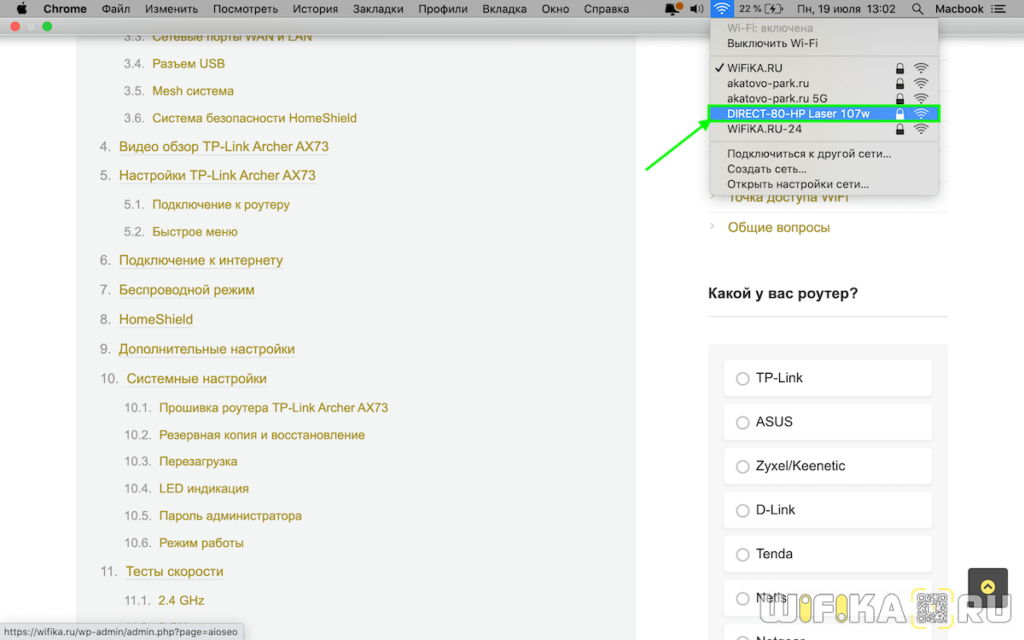Open Видео обзор TP-Link Archer AX73 link
Screen dimensions: 1024x640
point(223,147)
